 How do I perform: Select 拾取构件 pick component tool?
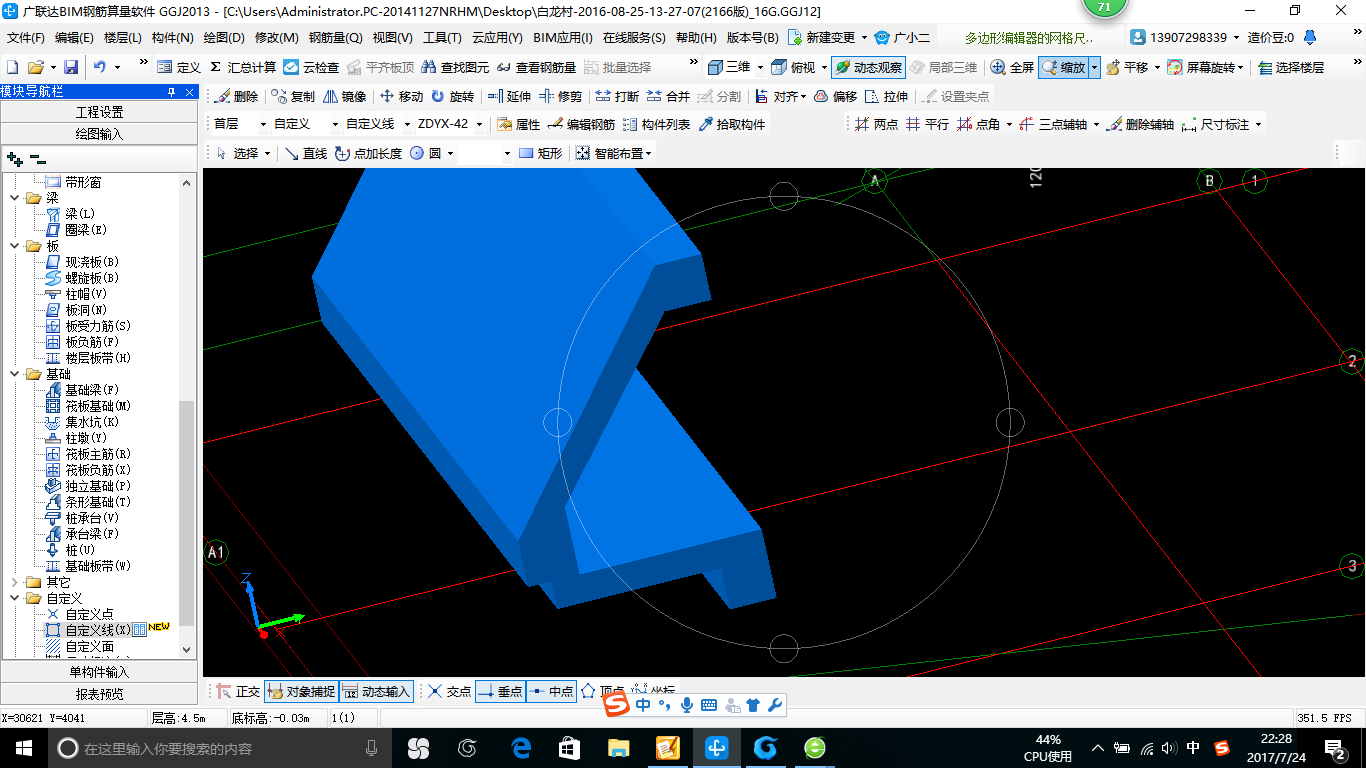731,124
